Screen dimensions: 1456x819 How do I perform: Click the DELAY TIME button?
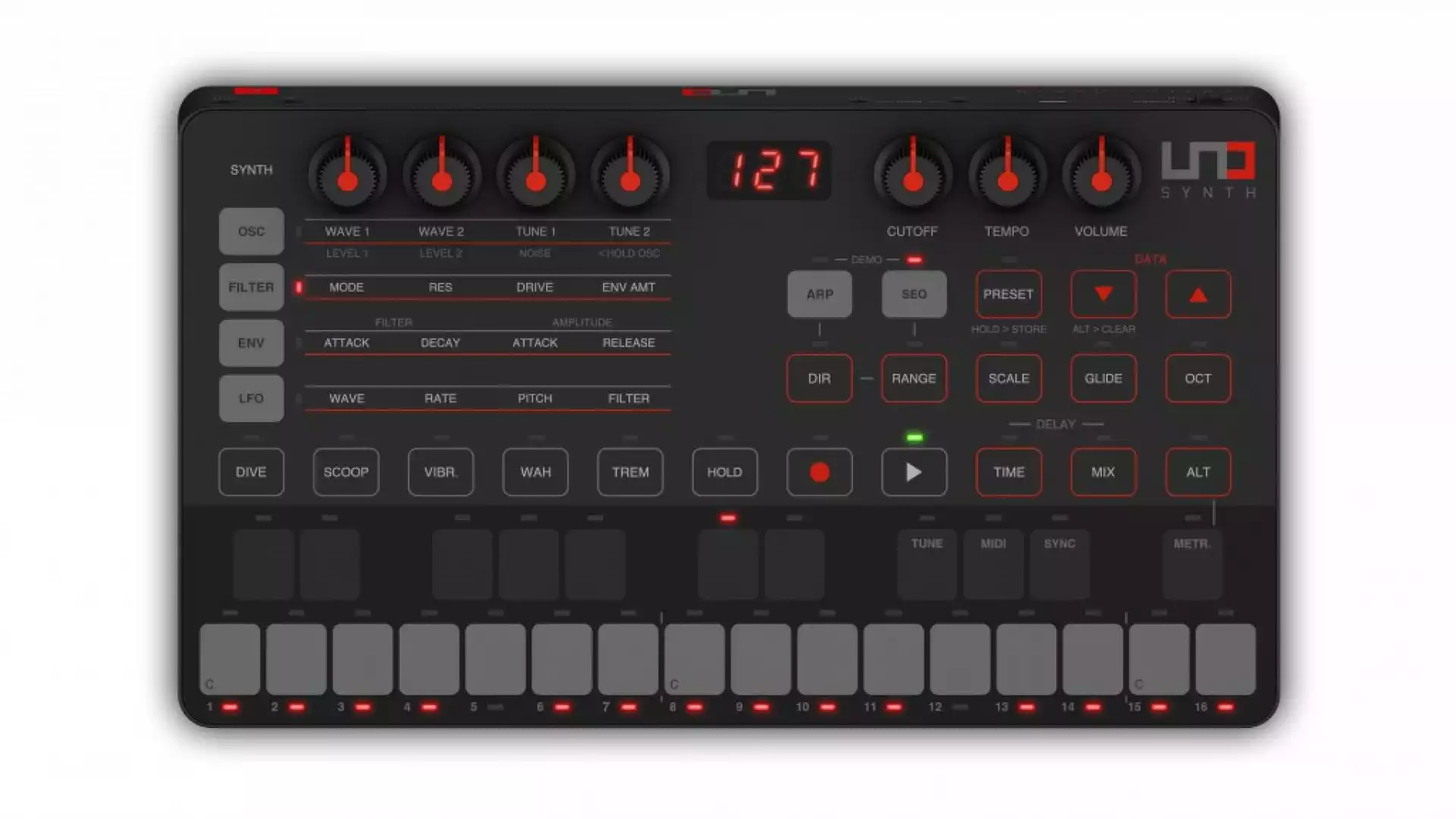[x=1009, y=472]
